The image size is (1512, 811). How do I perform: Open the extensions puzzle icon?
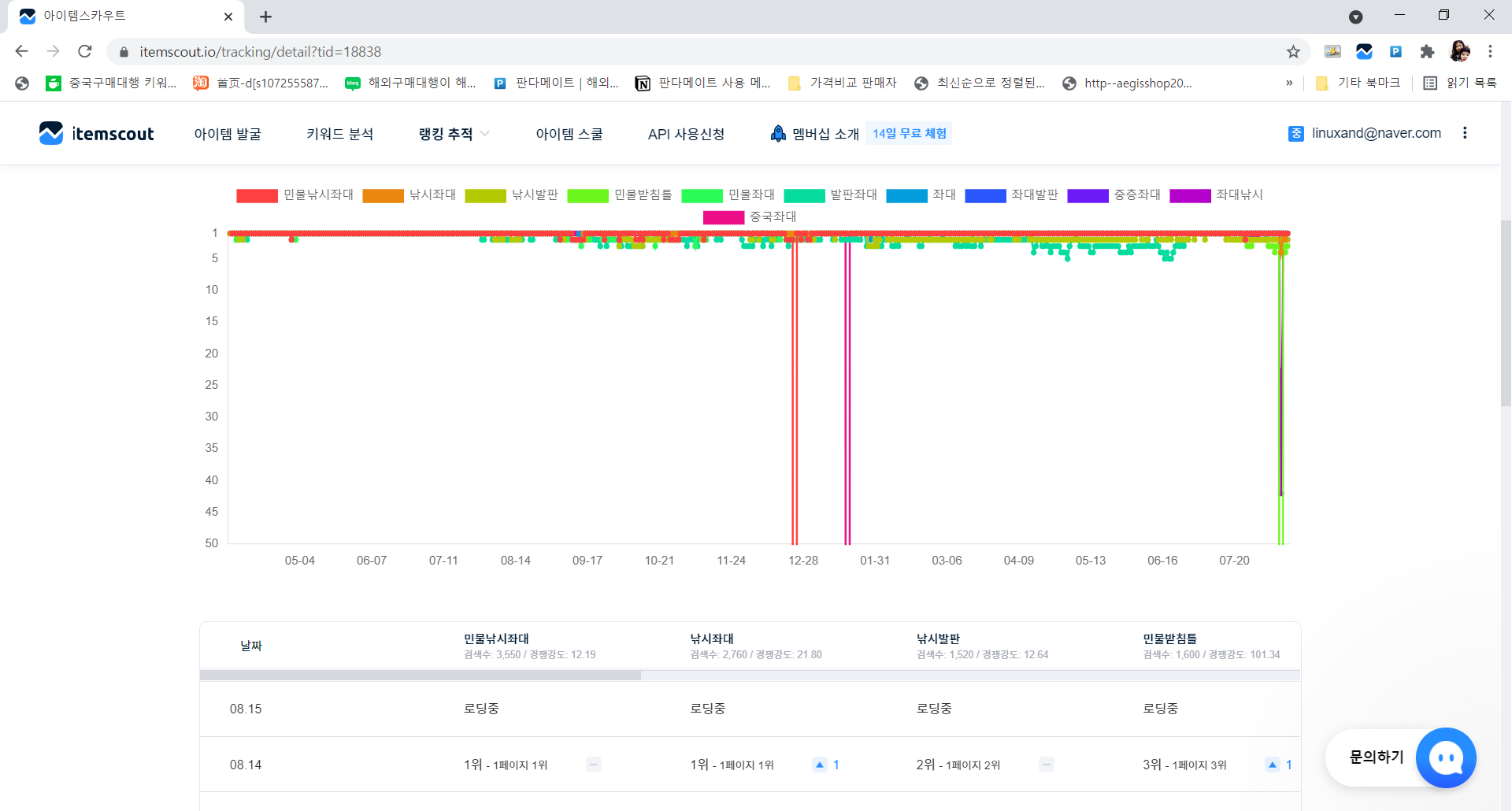pos(1427,52)
